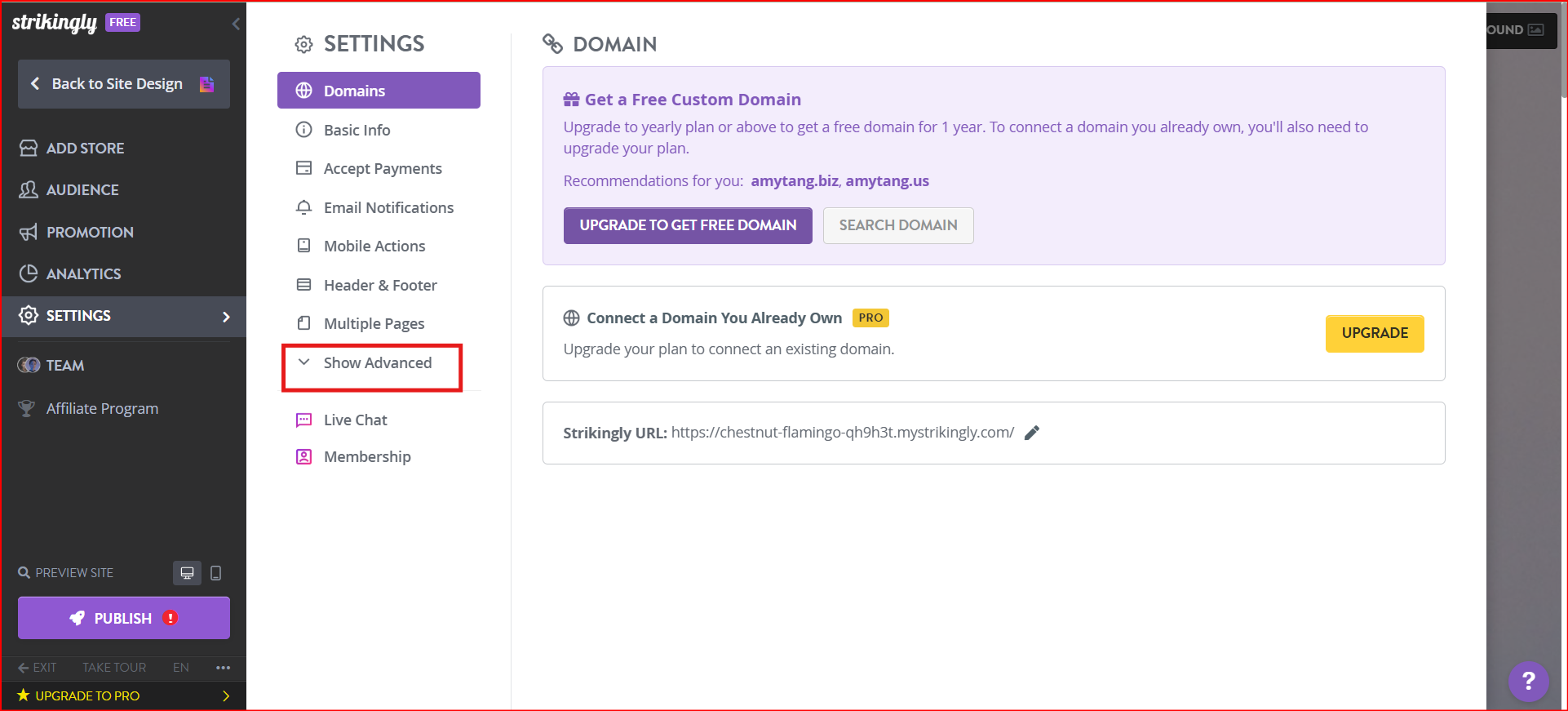The width and height of the screenshot is (1568, 711).
Task: Expand SETTINGS menu arrow
Action: point(226,317)
